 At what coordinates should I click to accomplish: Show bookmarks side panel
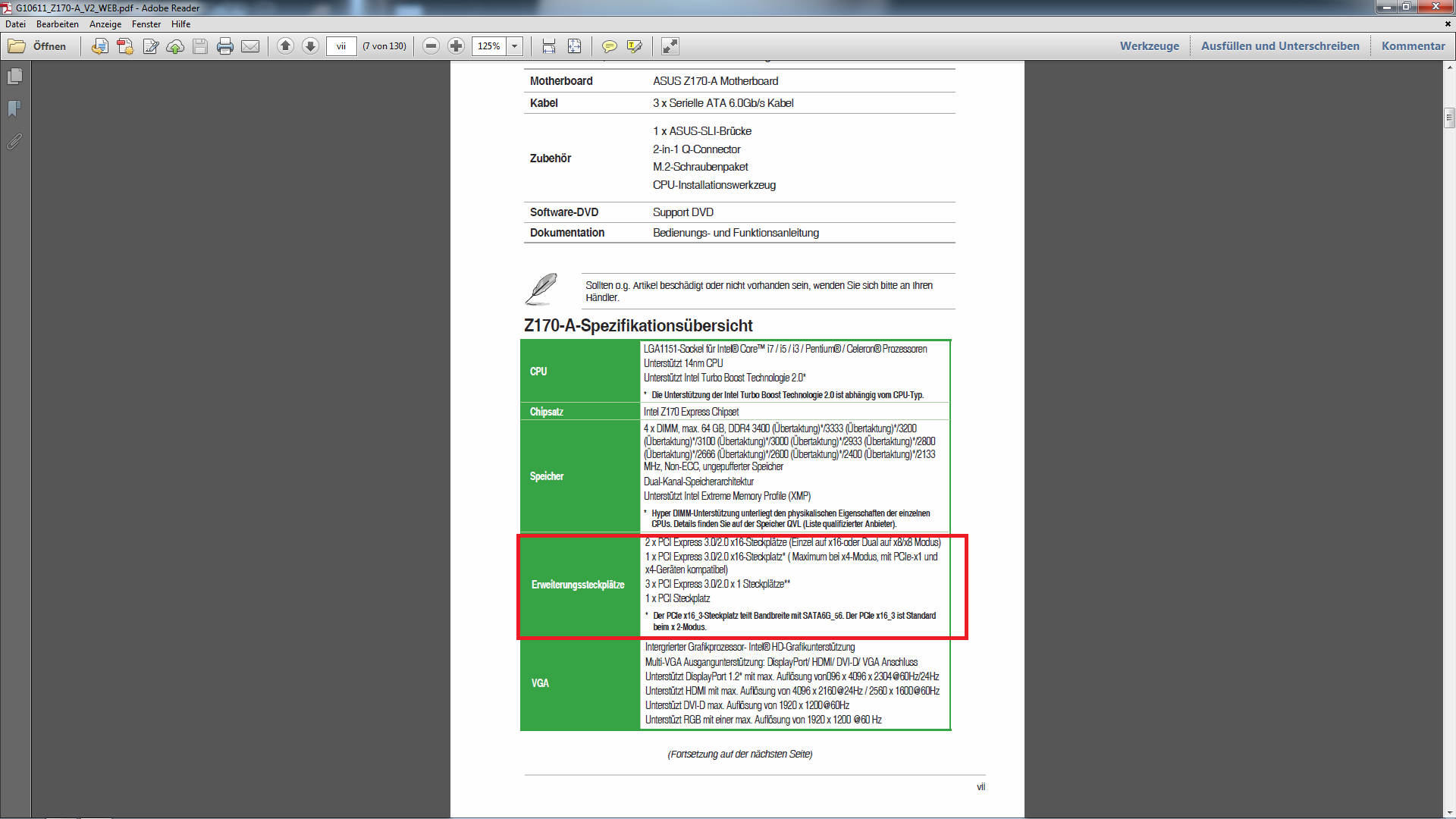(14, 108)
